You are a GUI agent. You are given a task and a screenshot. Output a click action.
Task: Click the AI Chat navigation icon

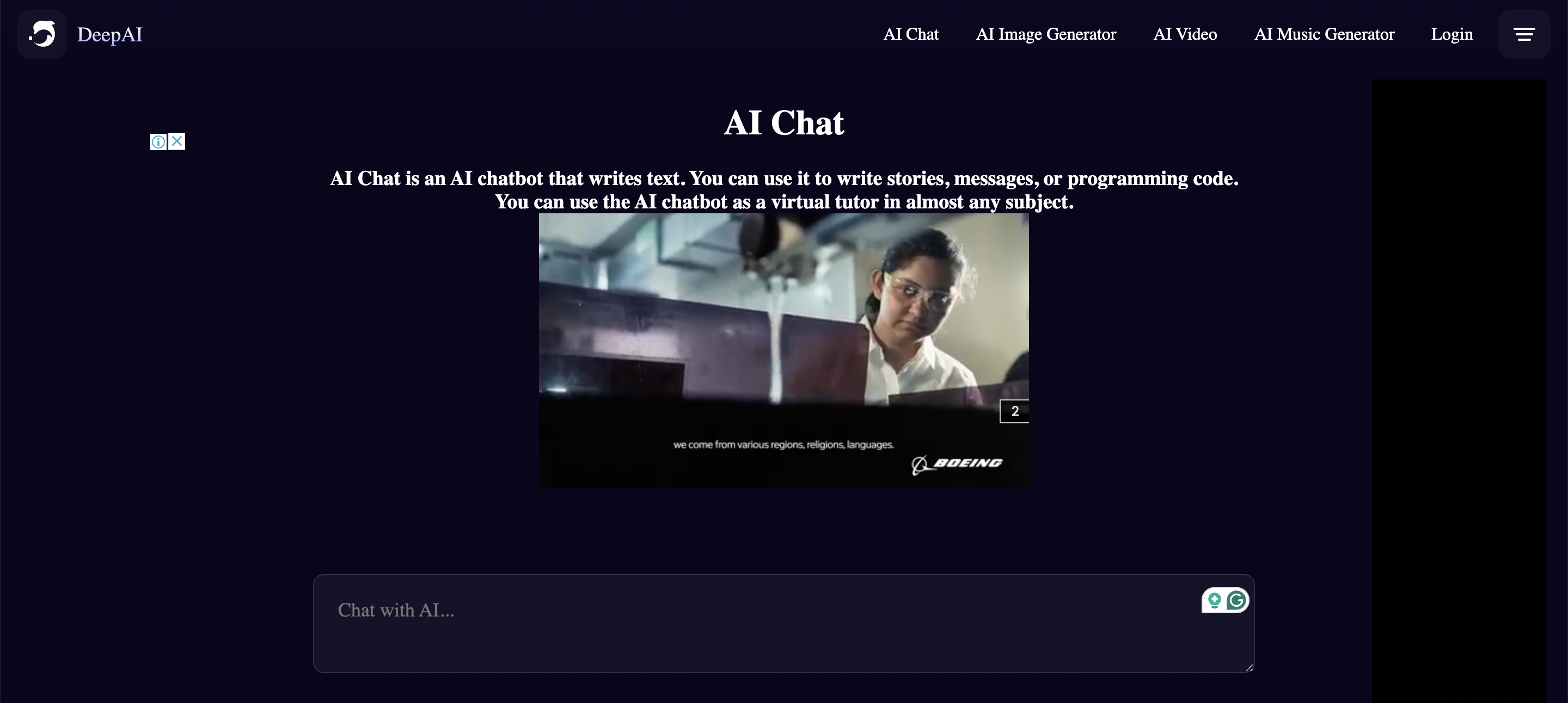pyautogui.click(x=911, y=34)
